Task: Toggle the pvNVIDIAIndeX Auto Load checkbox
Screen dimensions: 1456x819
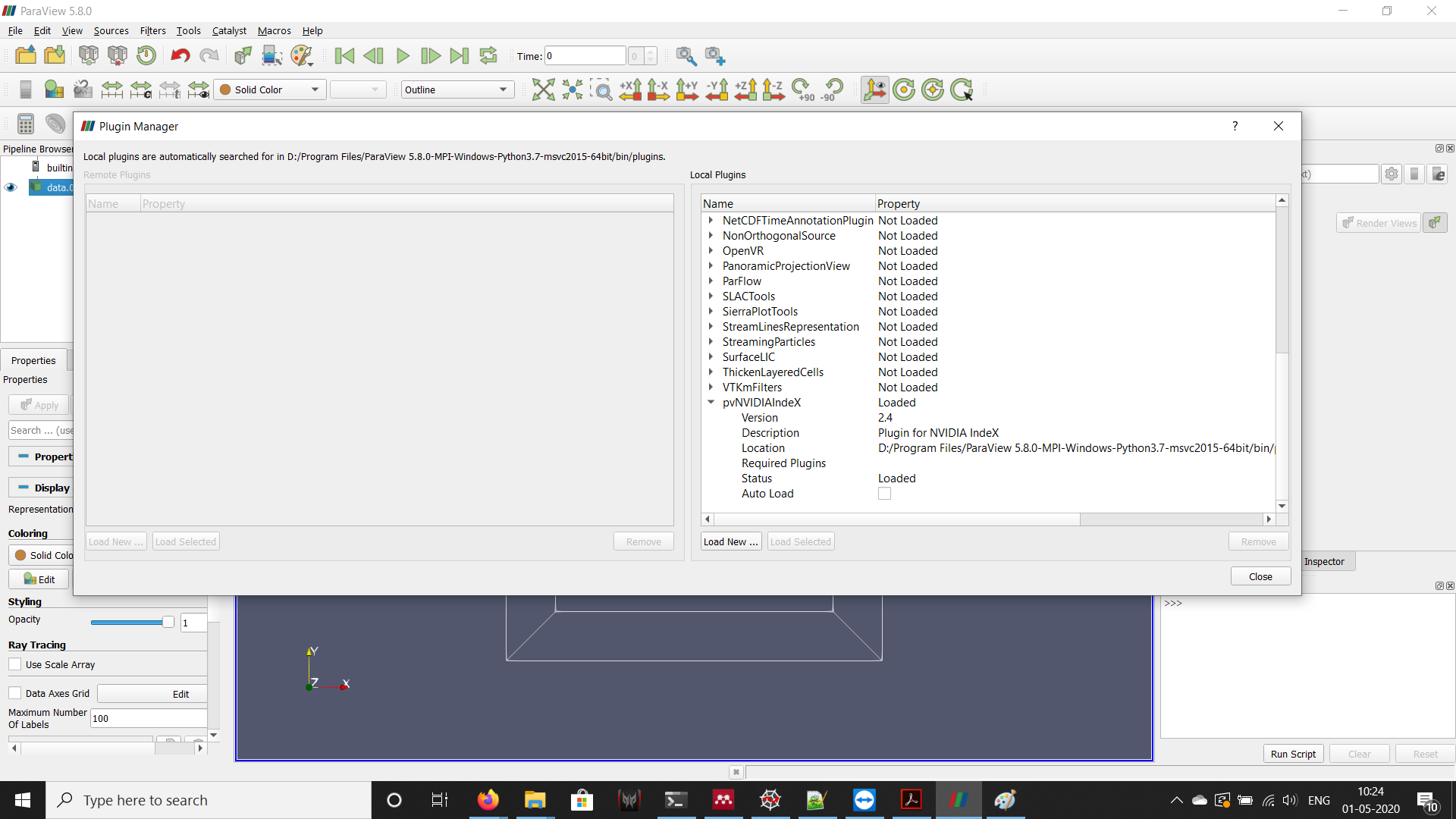Action: click(884, 494)
